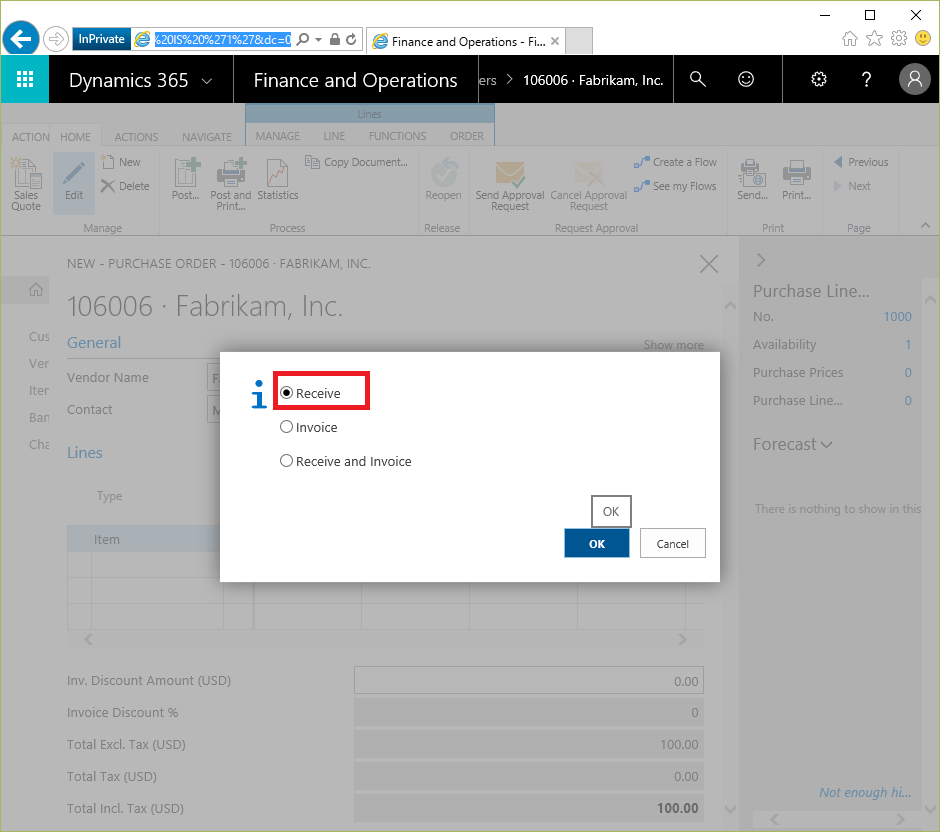Open browser favorites star icon
This screenshot has width=940, height=832.
click(x=875, y=39)
